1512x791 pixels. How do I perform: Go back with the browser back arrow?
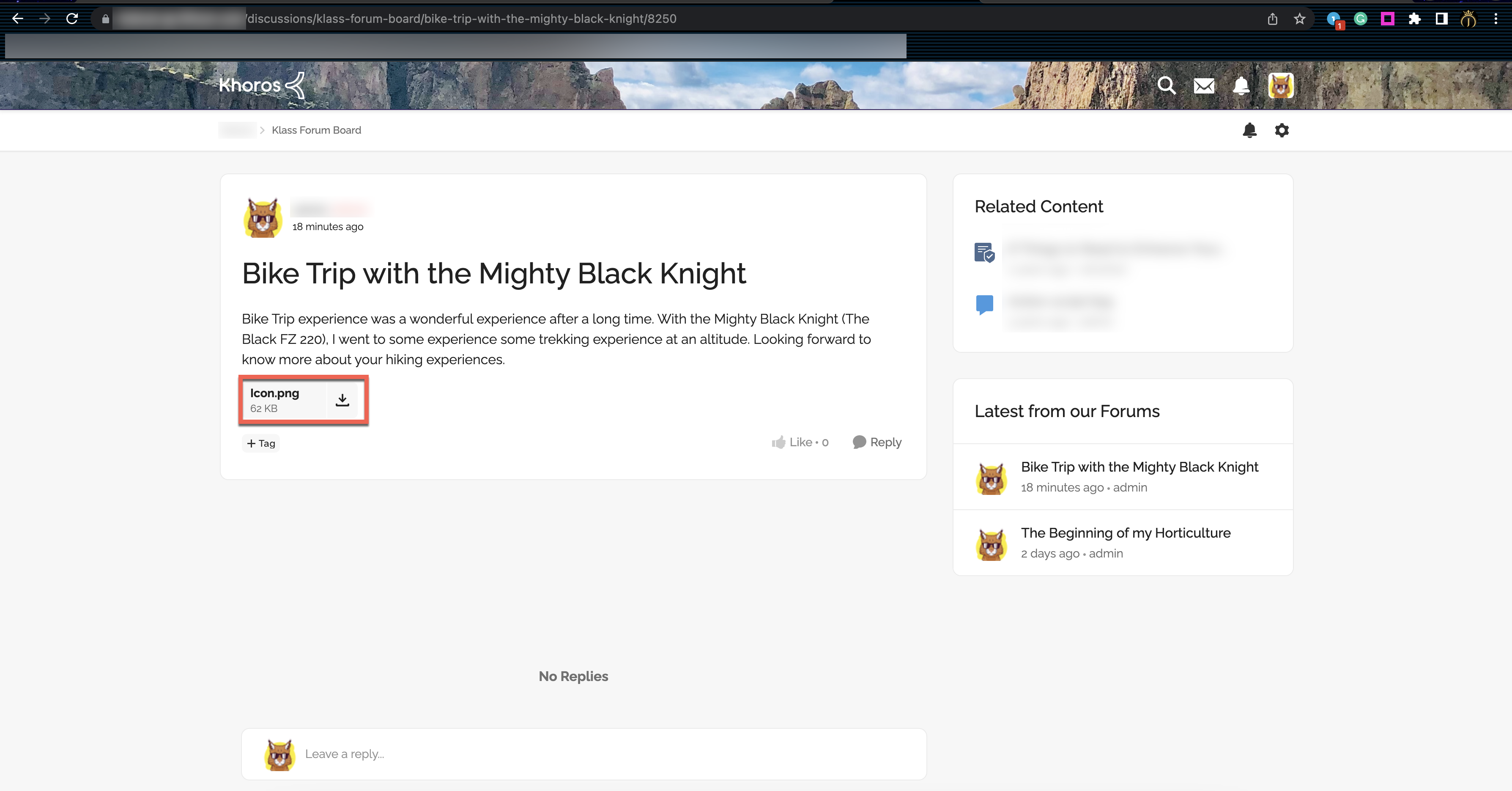(18, 19)
